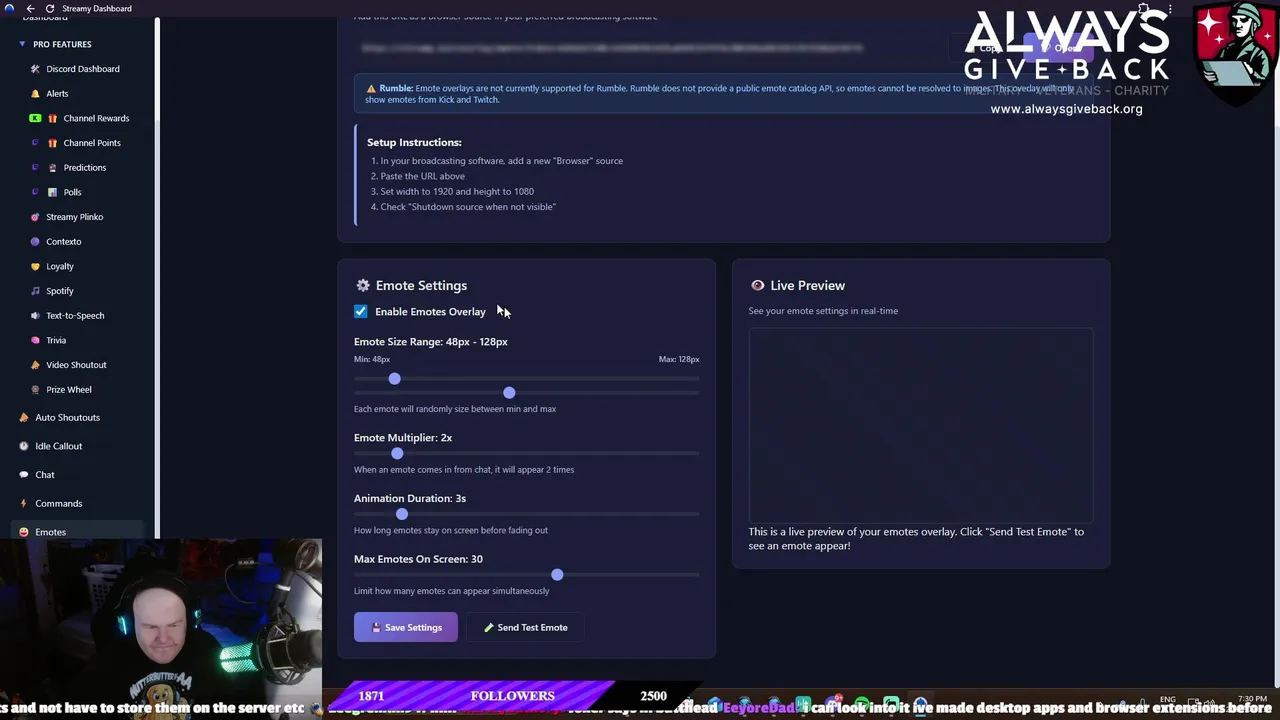Go to the Predictions page
The width and height of the screenshot is (1280, 720).
pos(85,168)
